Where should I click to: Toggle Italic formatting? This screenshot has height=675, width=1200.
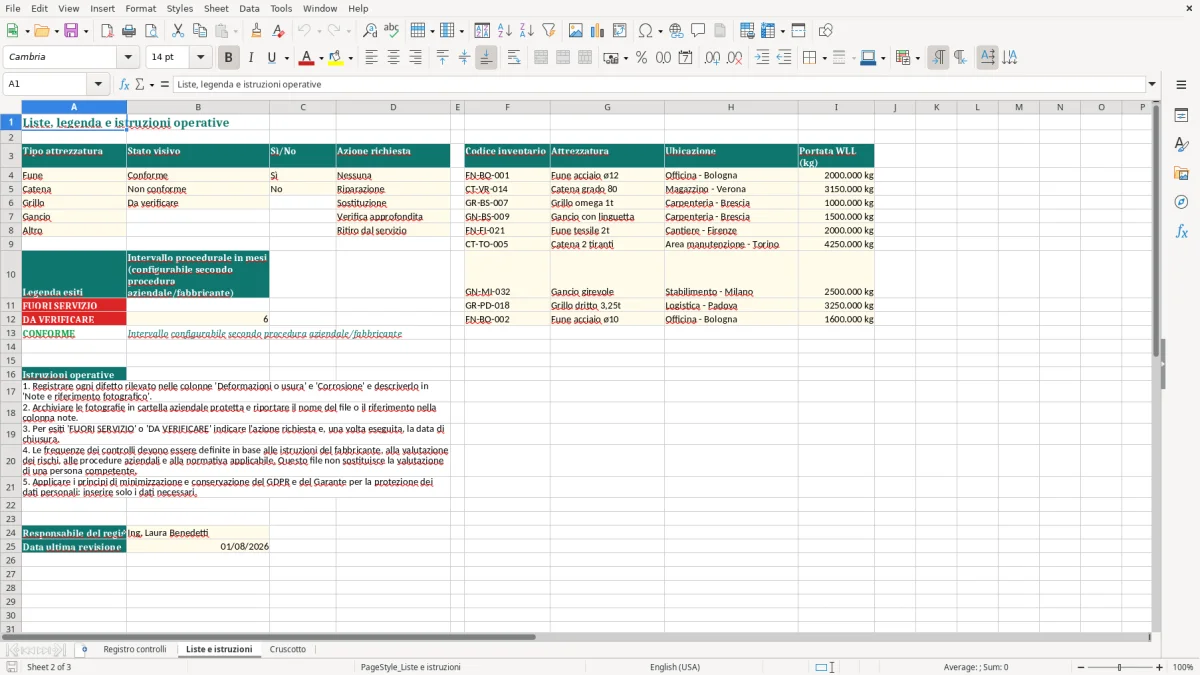coord(250,58)
